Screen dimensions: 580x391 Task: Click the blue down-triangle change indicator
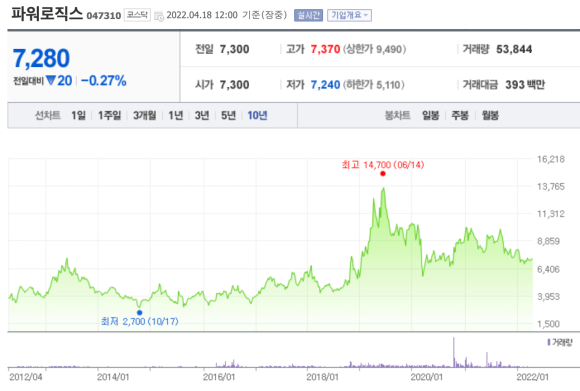(51, 80)
